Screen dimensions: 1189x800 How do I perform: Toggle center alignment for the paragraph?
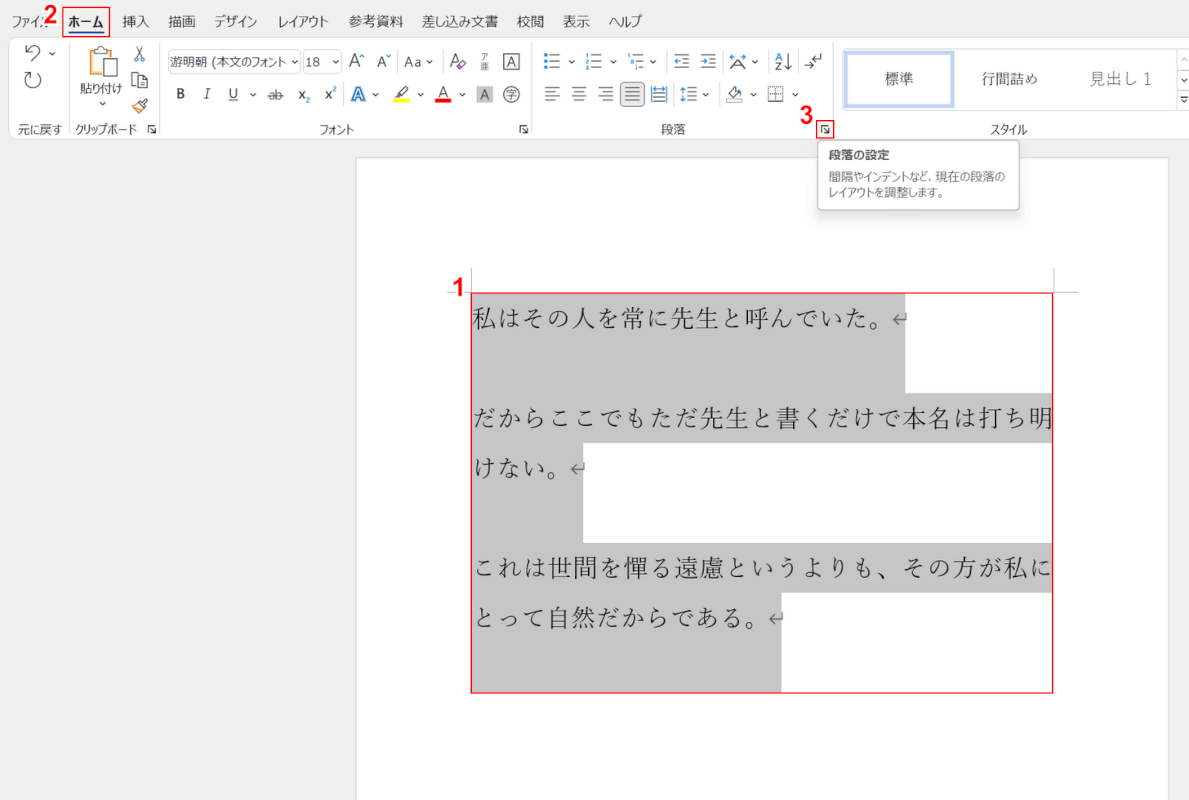point(578,93)
